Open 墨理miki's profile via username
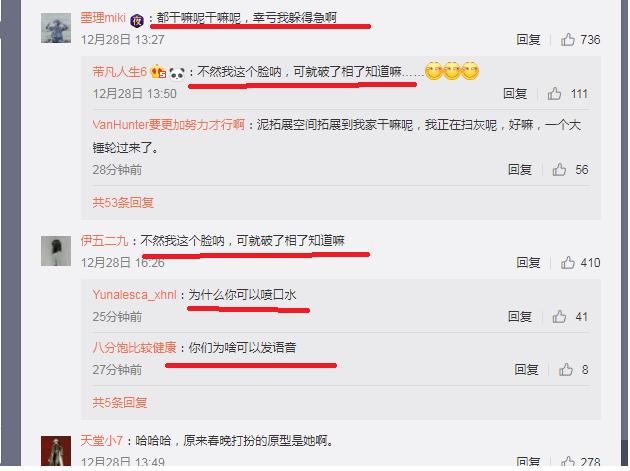Screen dimensions: 630x471 (103, 18)
